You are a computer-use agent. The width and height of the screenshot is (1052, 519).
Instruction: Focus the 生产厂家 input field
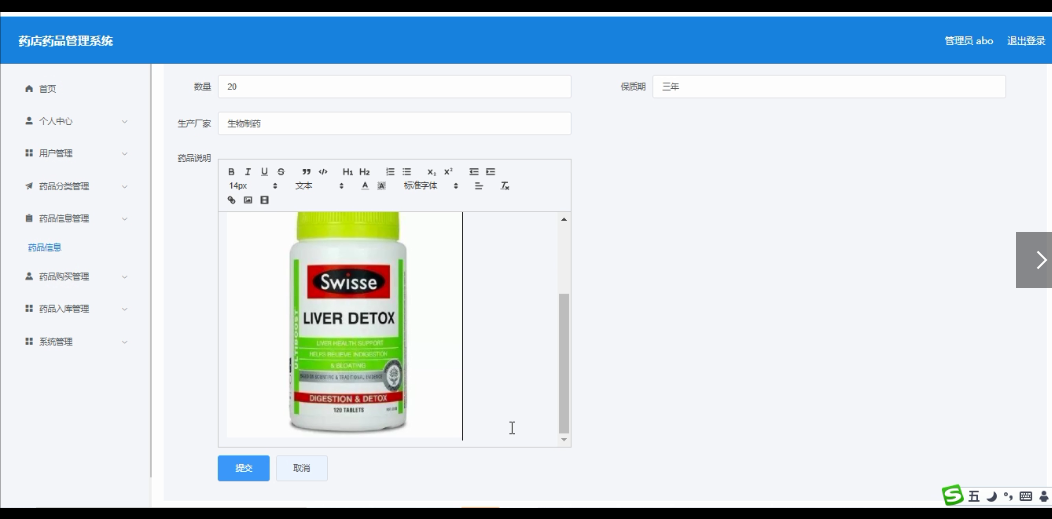(394, 123)
